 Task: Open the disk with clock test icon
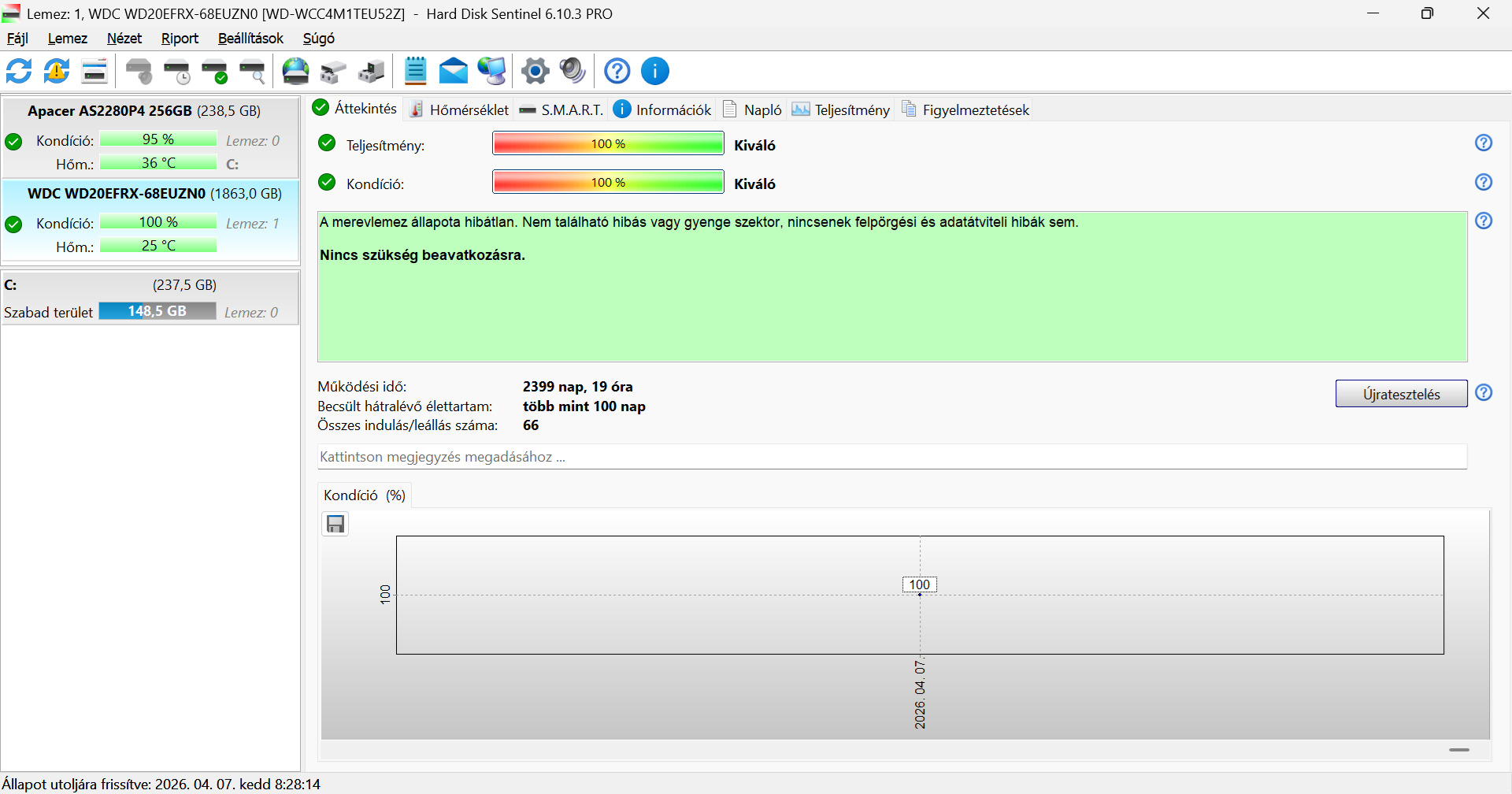[x=177, y=71]
